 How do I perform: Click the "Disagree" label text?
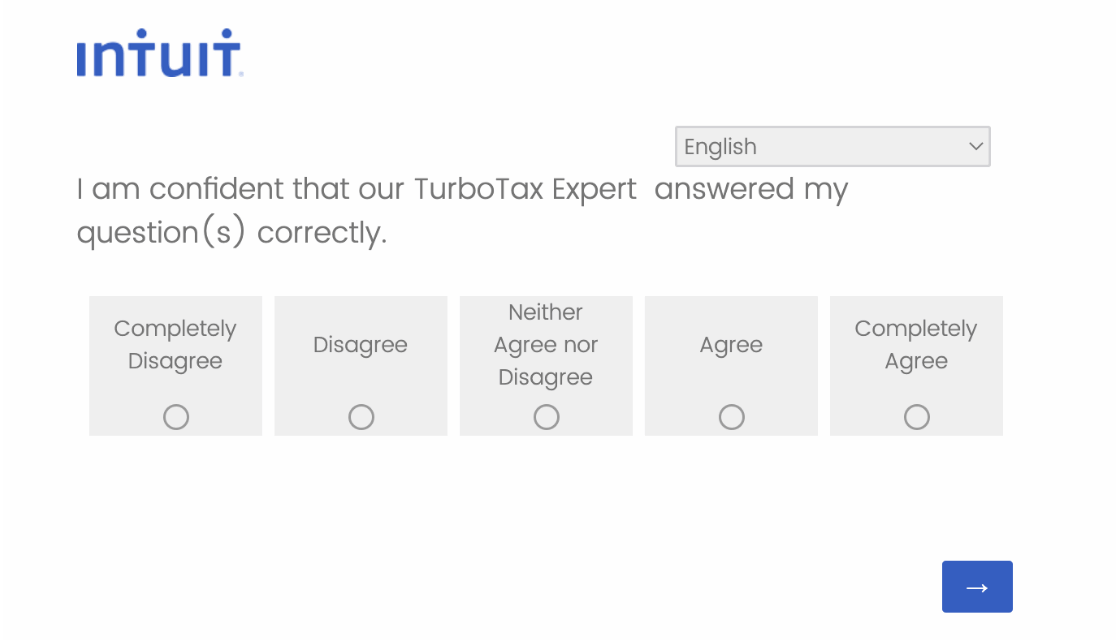point(360,345)
